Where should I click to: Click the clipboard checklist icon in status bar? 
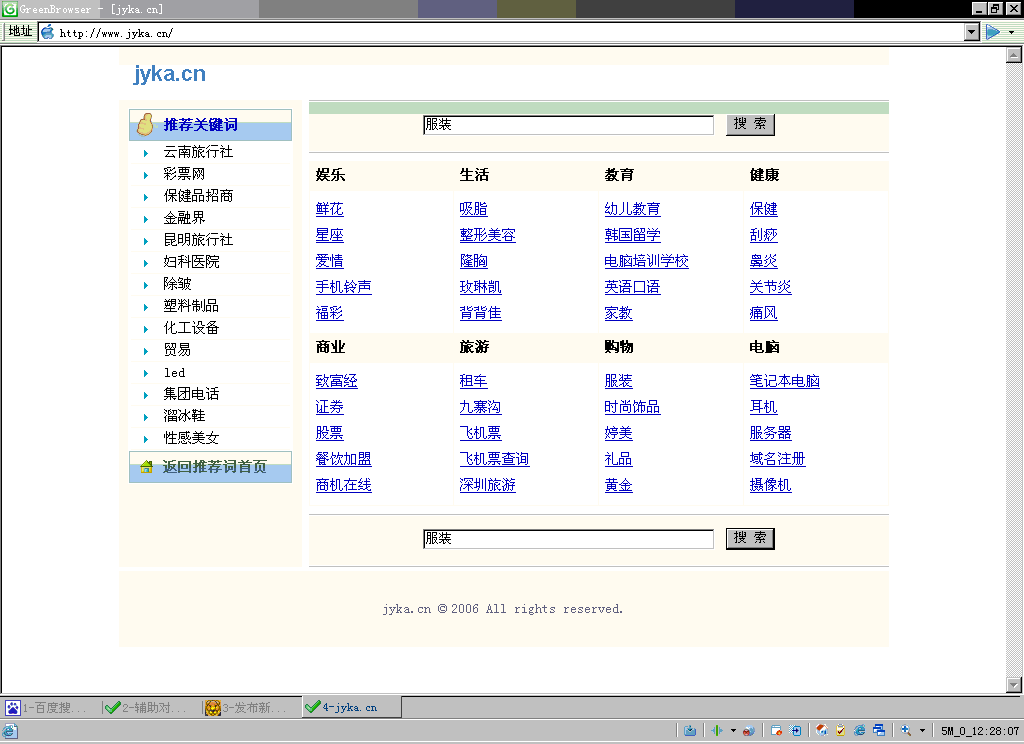tap(840, 731)
